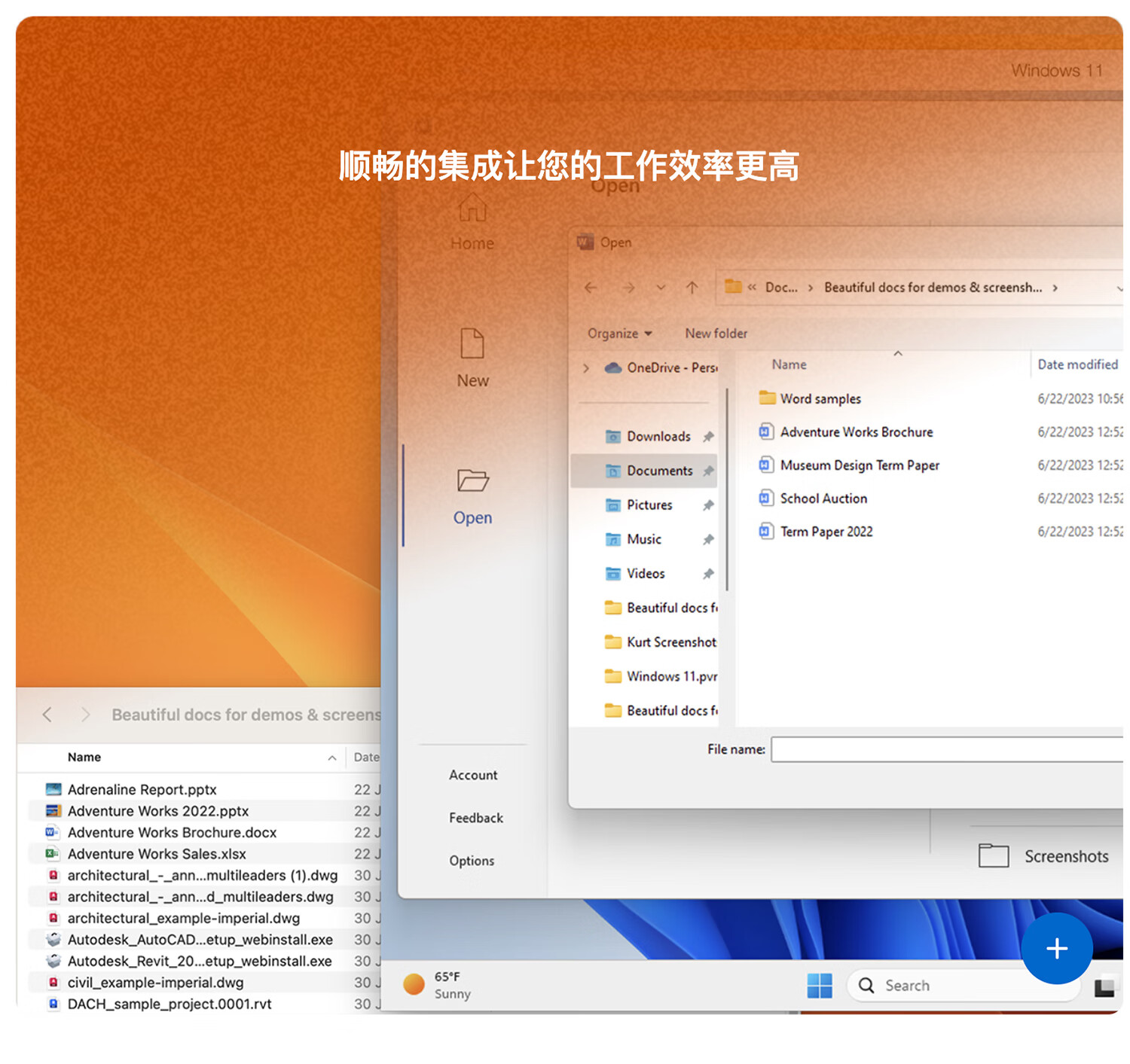
Task: Unpin Downloads using its pin icon
Action: coord(708,437)
